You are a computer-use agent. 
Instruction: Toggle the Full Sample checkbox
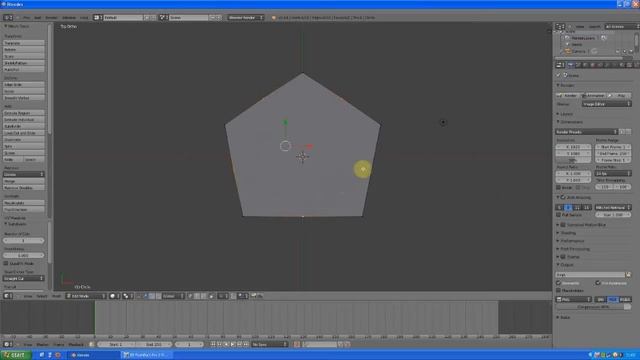pos(558,215)
